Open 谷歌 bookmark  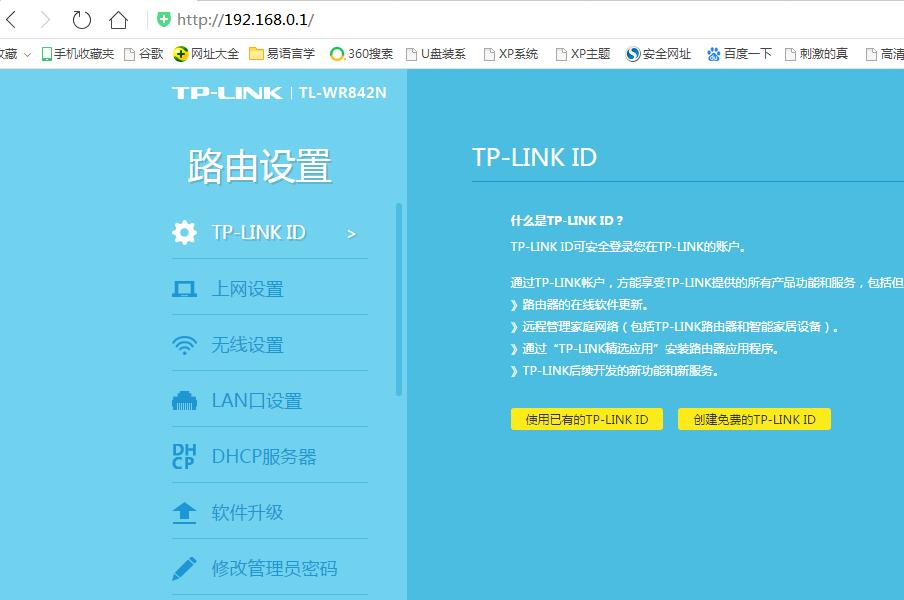[144, 54]
